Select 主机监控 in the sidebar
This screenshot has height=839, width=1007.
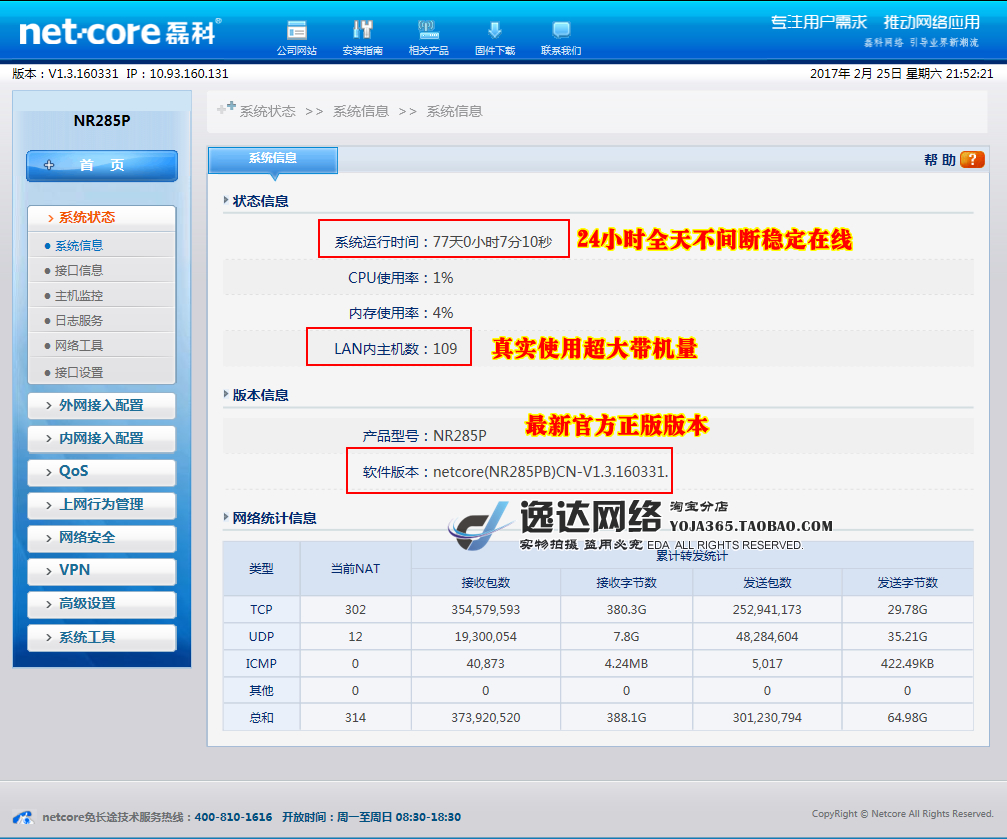point(78,296)
